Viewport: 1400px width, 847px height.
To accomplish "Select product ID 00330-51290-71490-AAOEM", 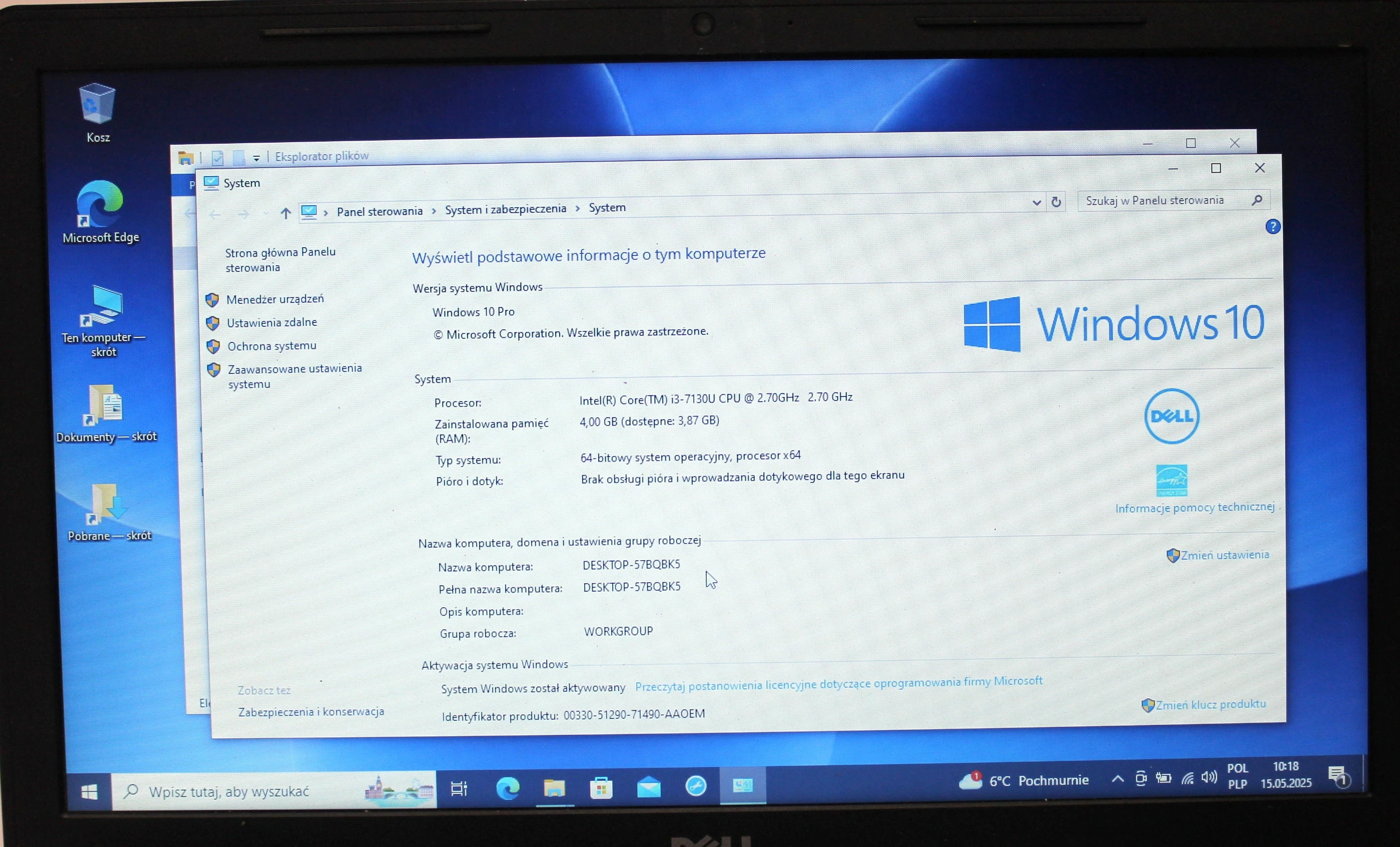I will point(634,714).
